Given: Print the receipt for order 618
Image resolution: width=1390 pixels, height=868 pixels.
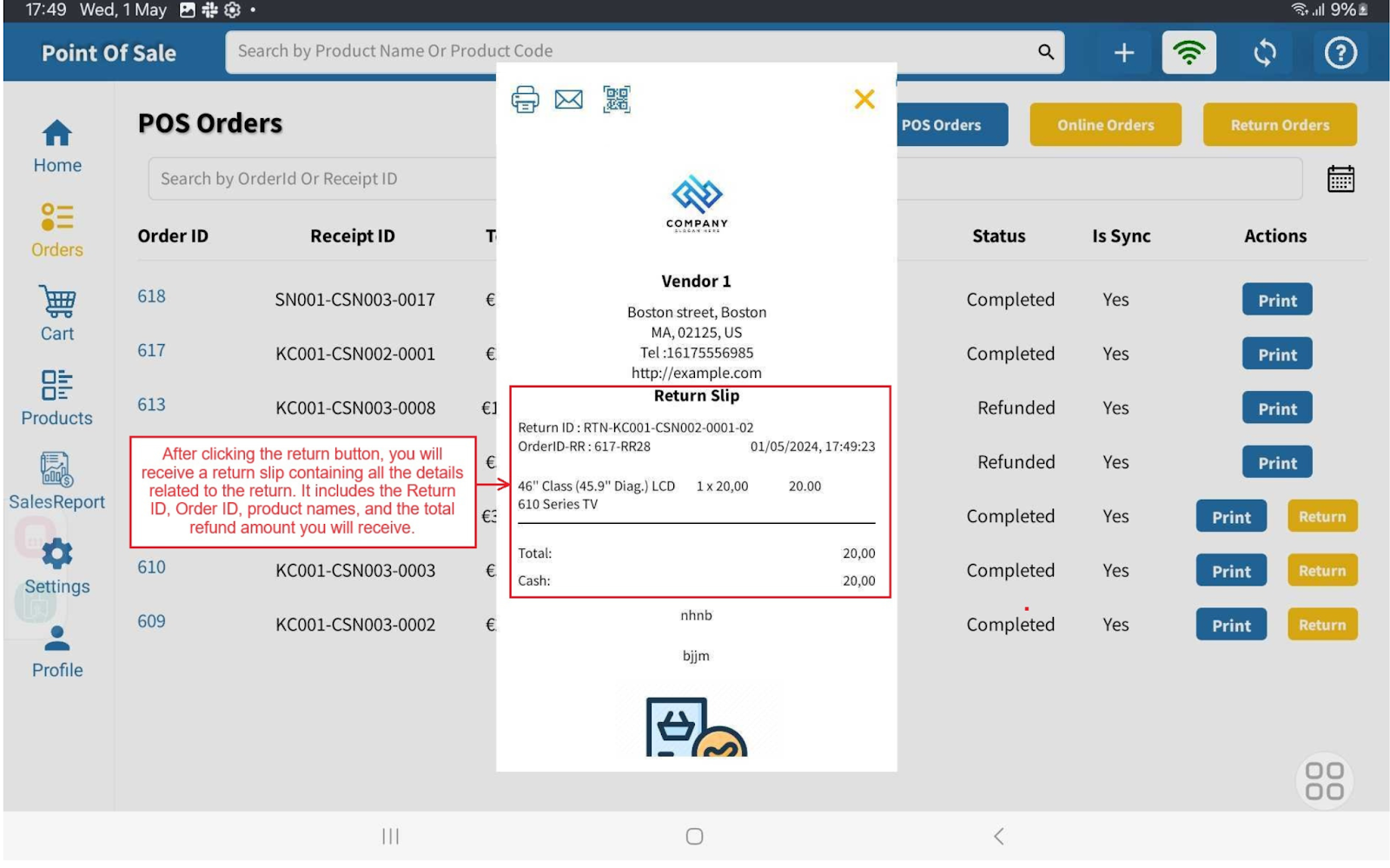Looking at the screenshot, I should point(1276,301).
